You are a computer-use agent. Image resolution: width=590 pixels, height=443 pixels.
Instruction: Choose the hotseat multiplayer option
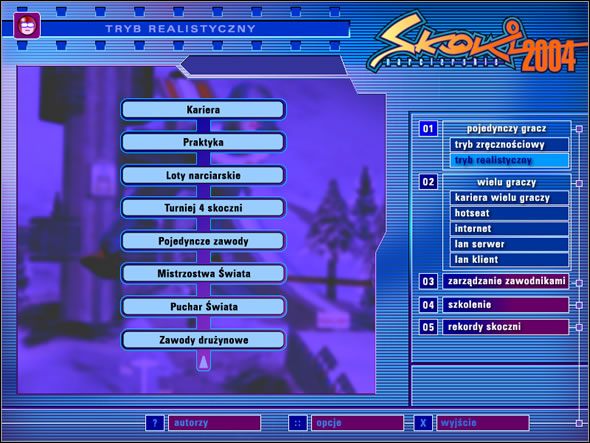pyautogui.click(x=509, y=213)
